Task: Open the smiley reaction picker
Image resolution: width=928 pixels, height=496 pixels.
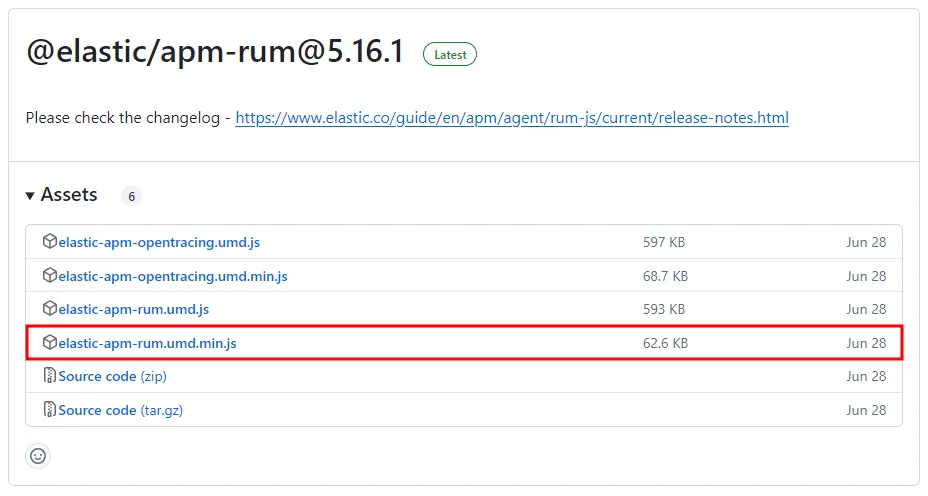Action: coord(38,456)
